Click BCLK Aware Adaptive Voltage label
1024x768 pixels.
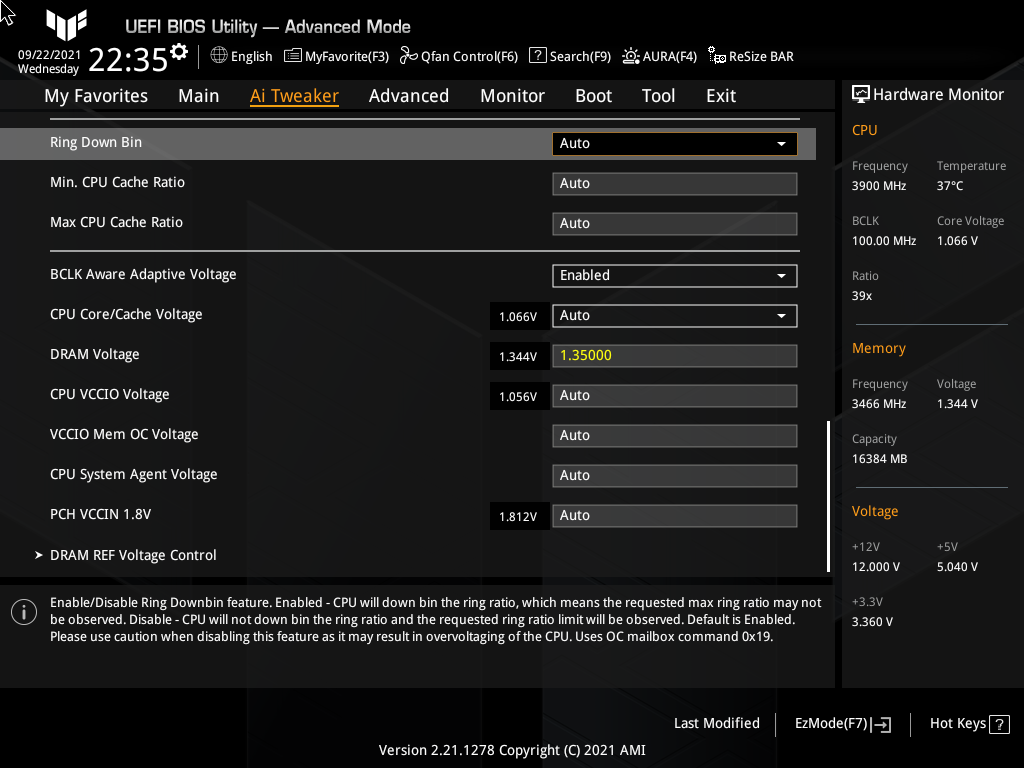pos(143,274)
